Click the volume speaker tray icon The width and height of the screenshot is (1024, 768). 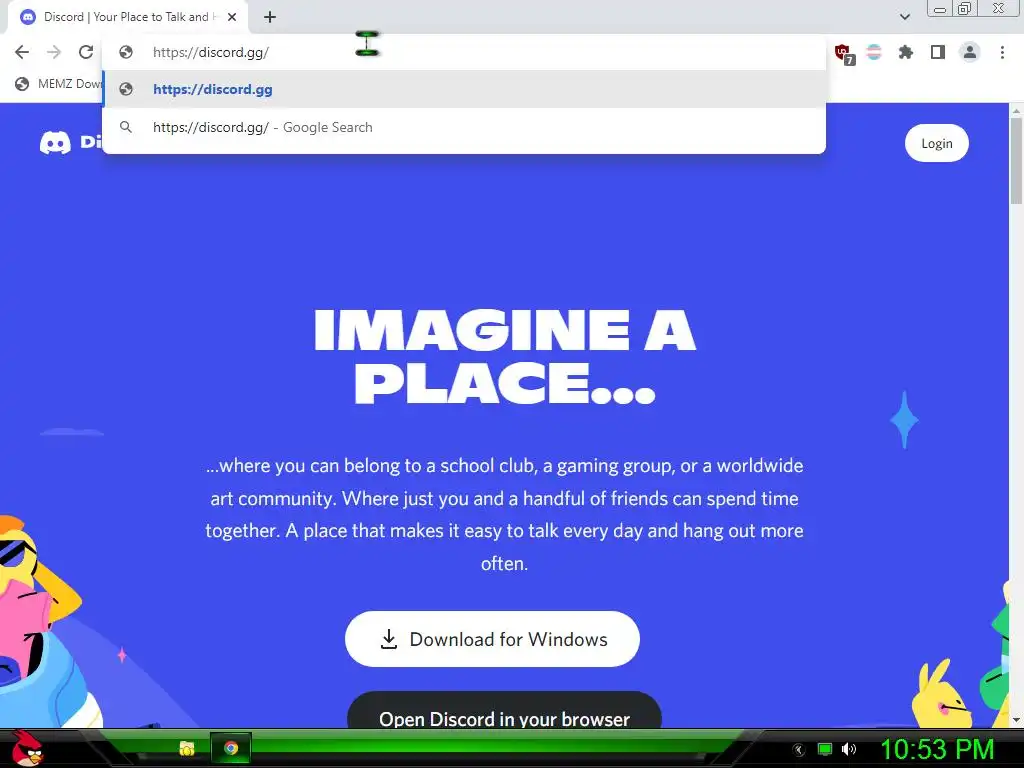point(849,749)
